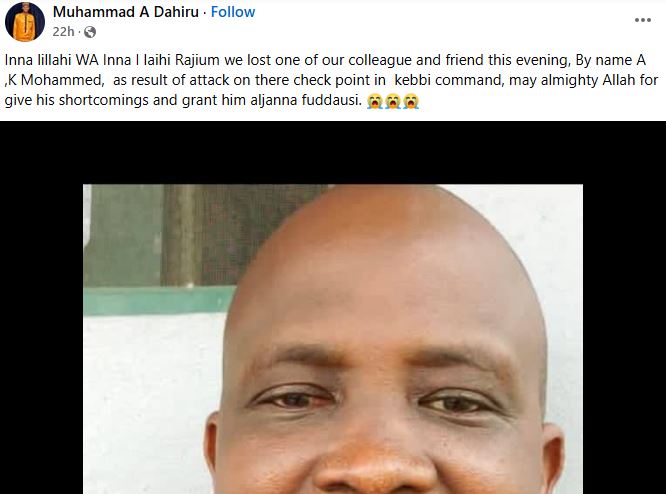Click the words 'Inna lillahi' in the post
This screenshot has width=666, height=494.
38,60
